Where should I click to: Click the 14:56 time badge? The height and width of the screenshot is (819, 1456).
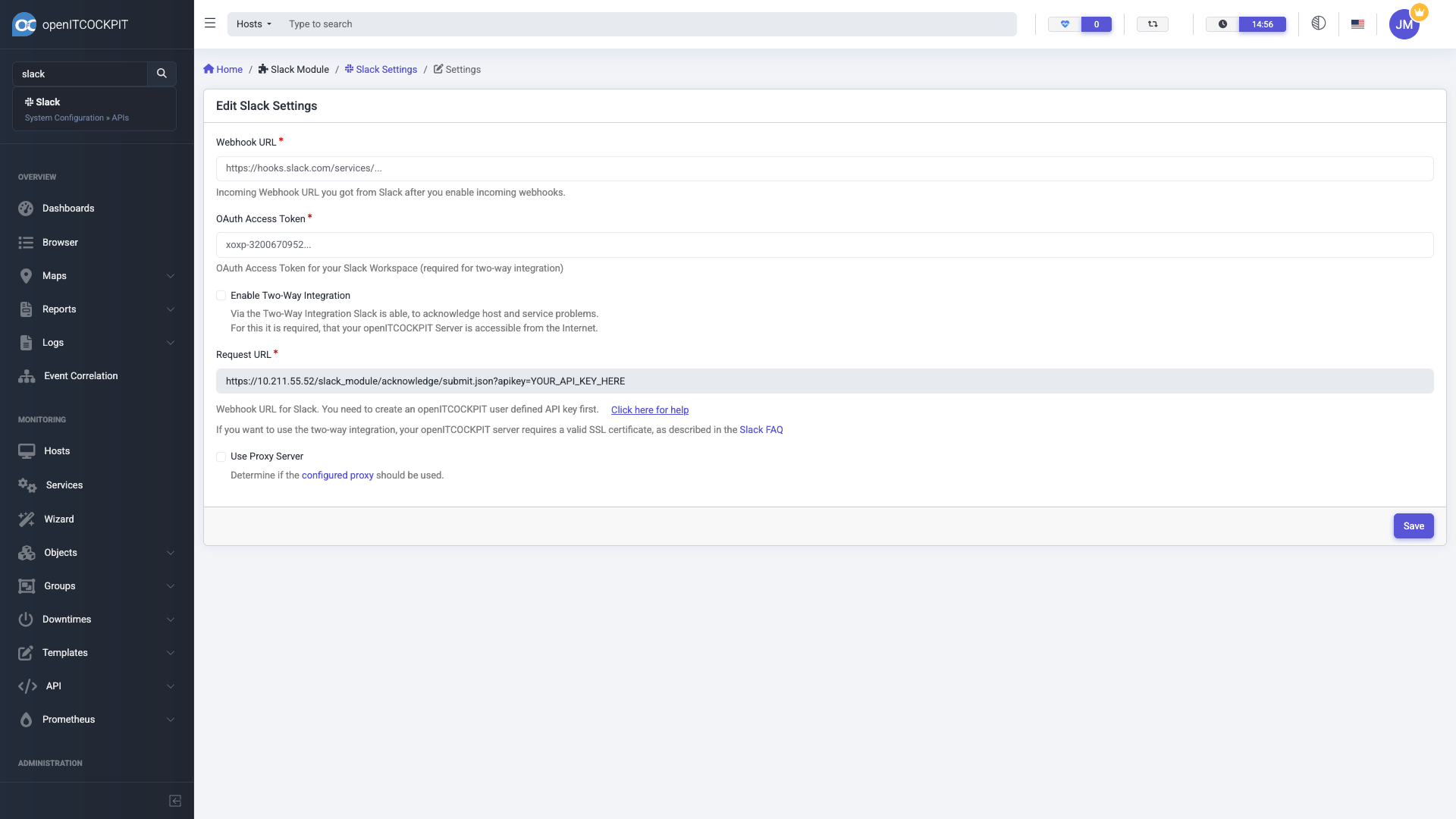[1263, 24]
